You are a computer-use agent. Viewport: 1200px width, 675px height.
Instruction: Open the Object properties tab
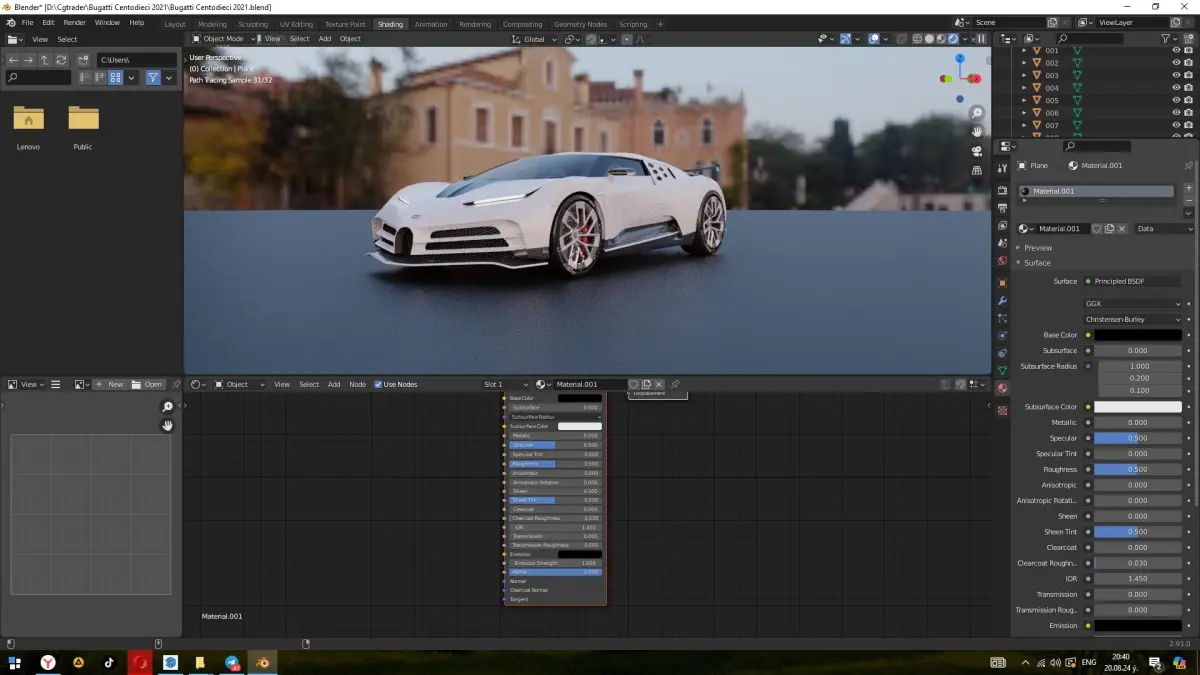click(x=1002, y=283)
